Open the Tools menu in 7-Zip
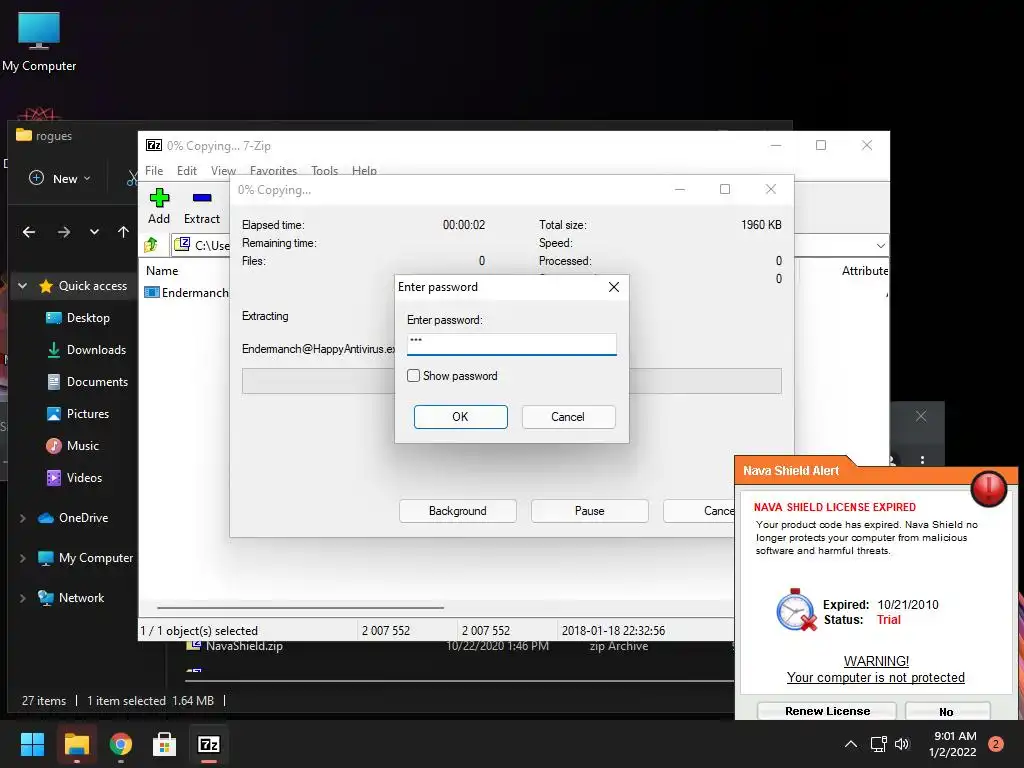 pyautogui.click(x=325, y=170)
